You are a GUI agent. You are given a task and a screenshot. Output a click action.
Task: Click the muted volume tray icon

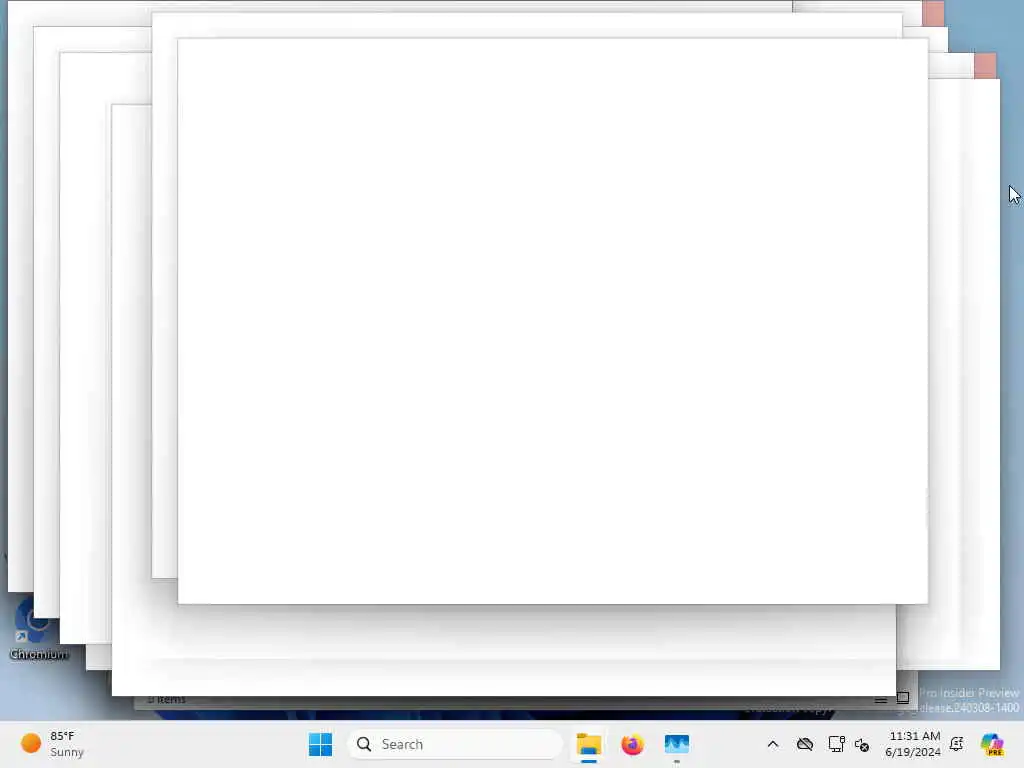(x=861, y=744)
